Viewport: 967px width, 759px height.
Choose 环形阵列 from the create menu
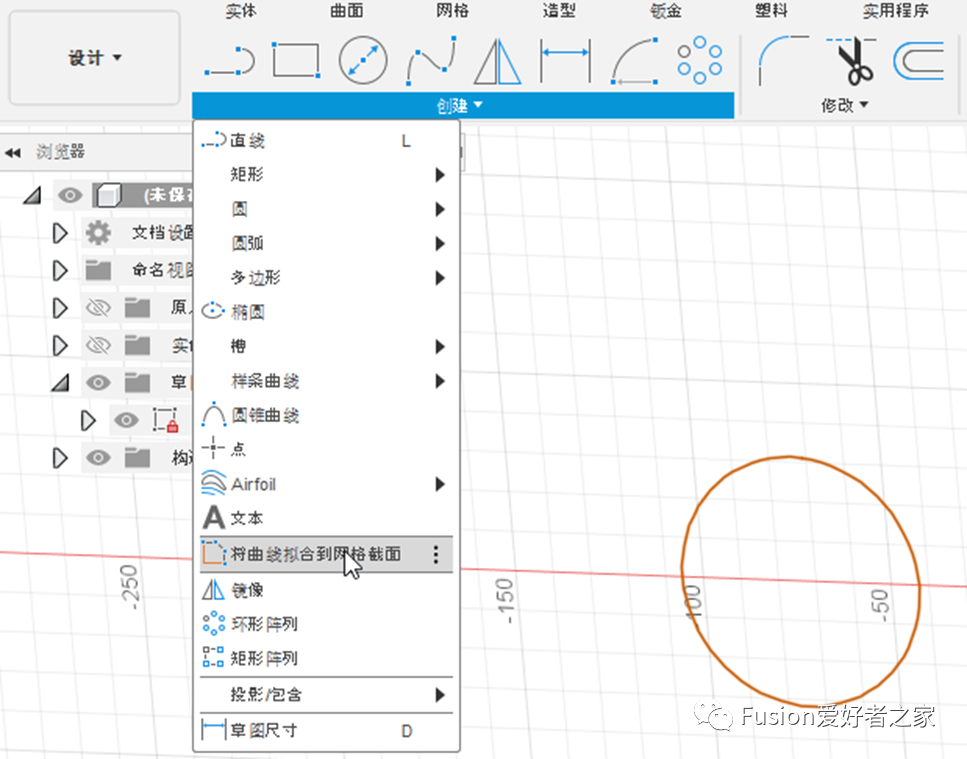tap(264, 624)
